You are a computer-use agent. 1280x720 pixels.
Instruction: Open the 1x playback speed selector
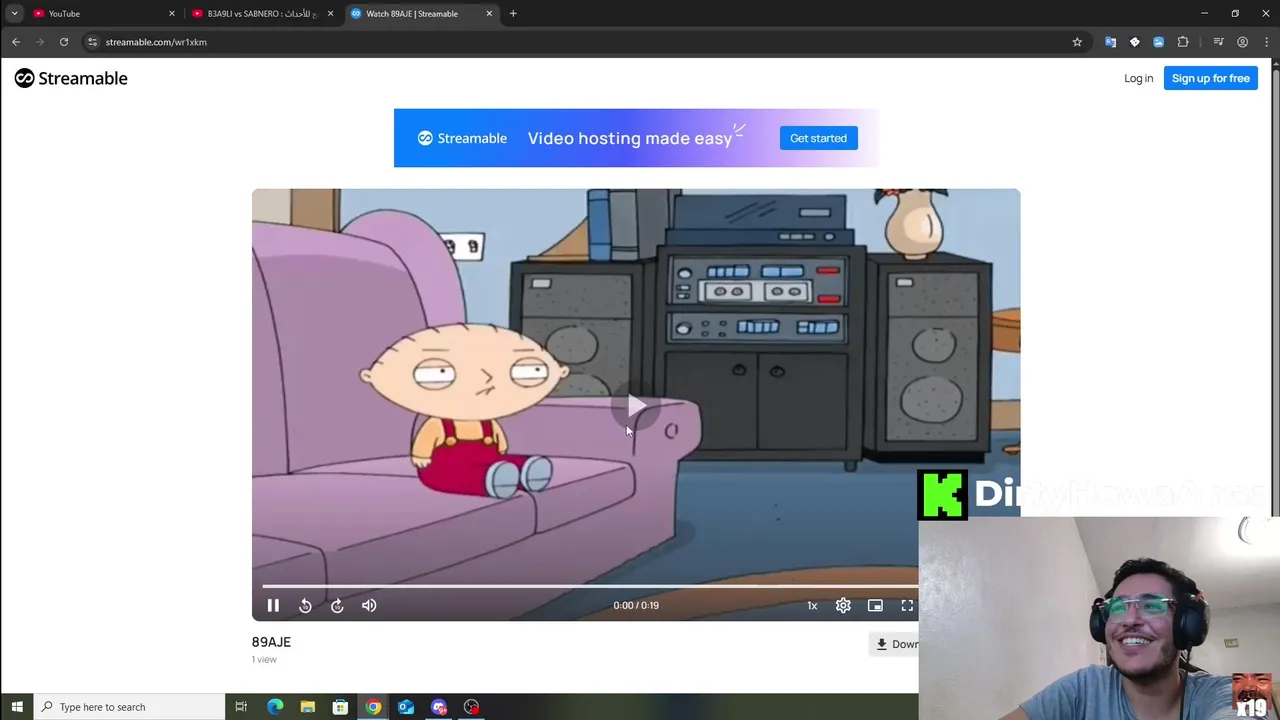tap(812, 605)
